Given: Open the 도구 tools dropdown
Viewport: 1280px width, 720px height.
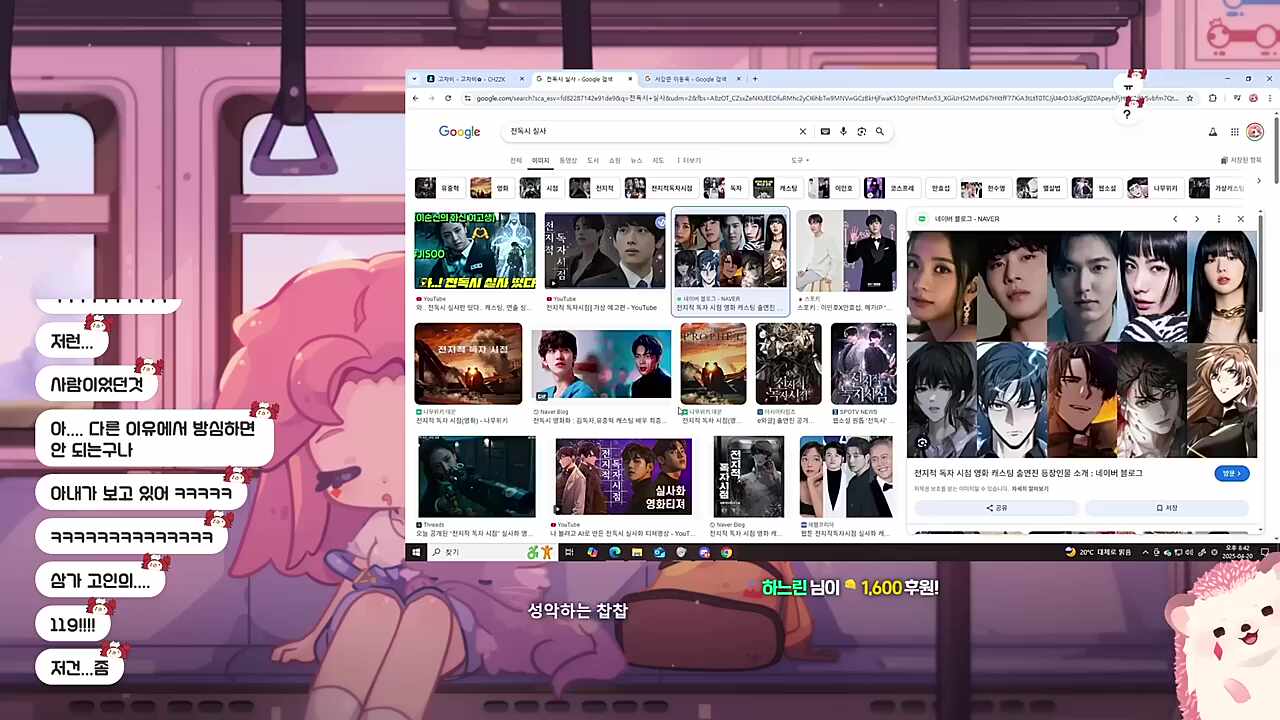Looking at the screenshot, I should point(800,160).
